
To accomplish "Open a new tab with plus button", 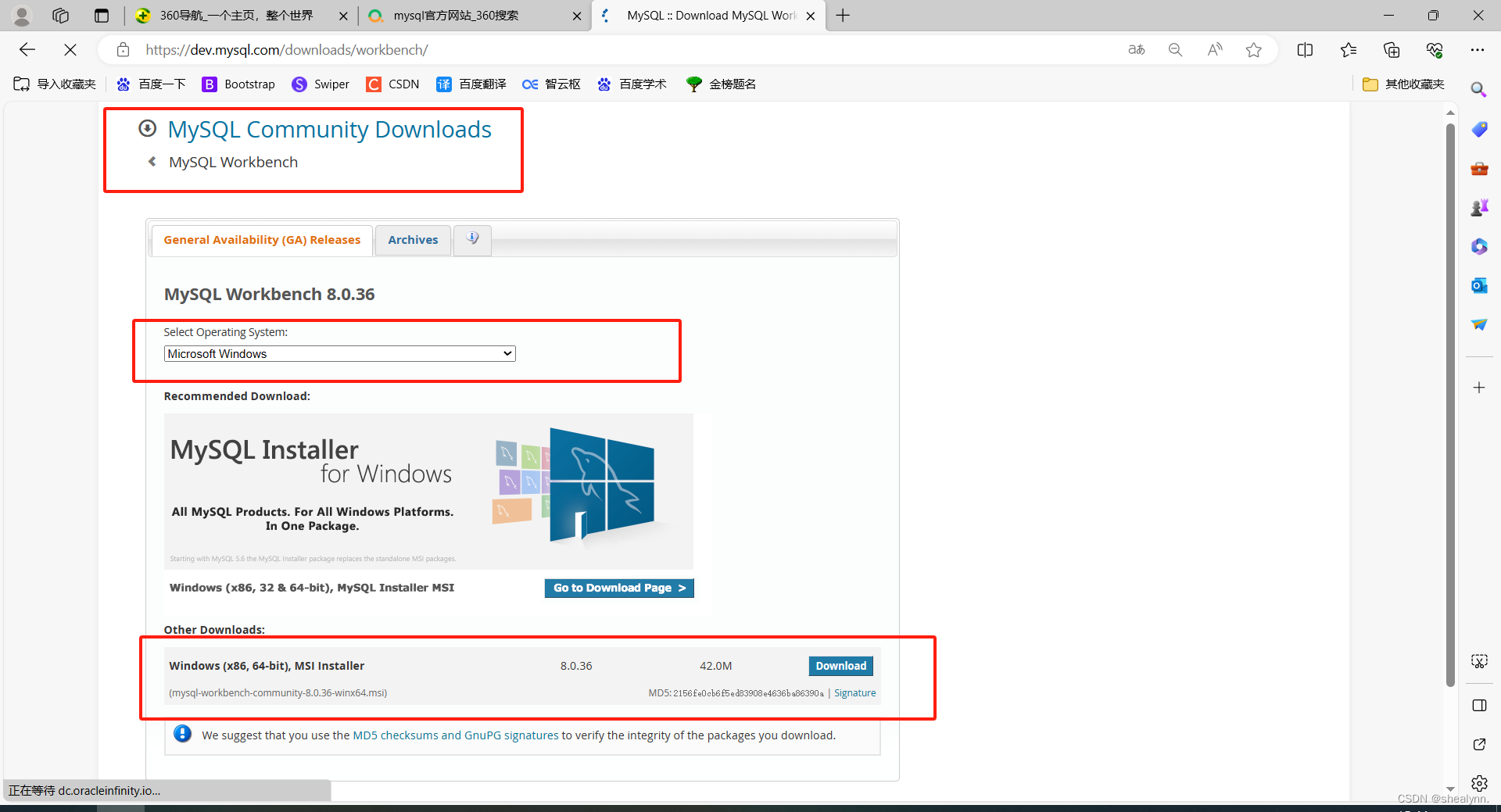I will (x=843, y=16).
